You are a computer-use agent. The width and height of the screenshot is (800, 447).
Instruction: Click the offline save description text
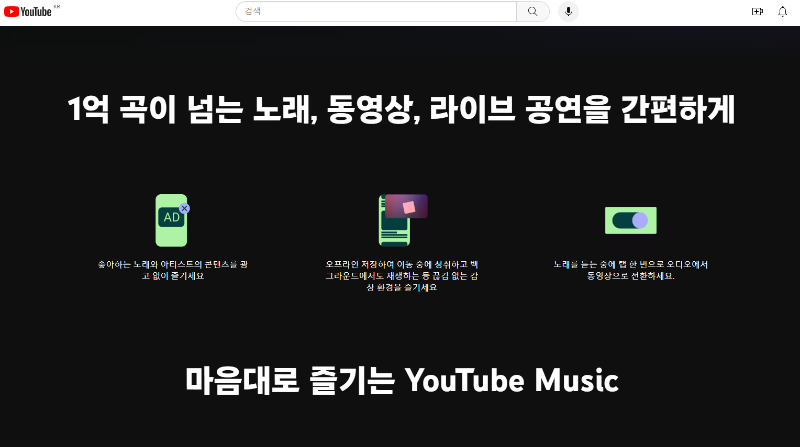click(402, 276)
